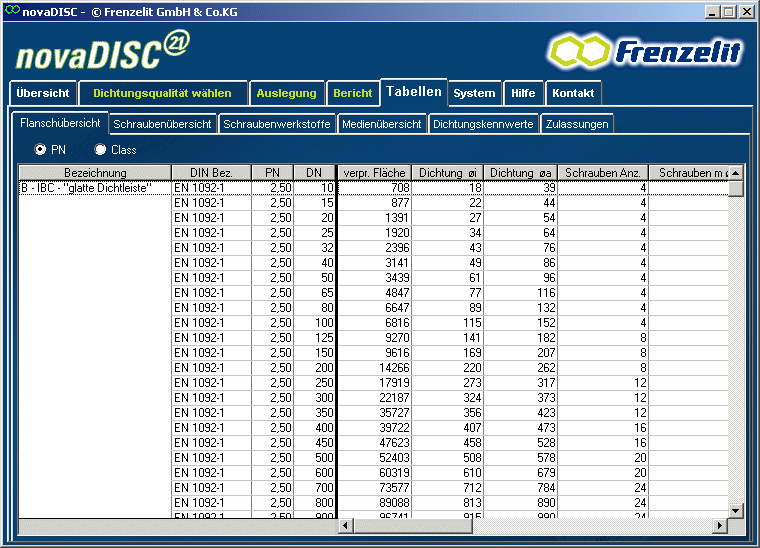Go to the Bericht tab
Screen dimensions: 760x548
pos(352,93)
